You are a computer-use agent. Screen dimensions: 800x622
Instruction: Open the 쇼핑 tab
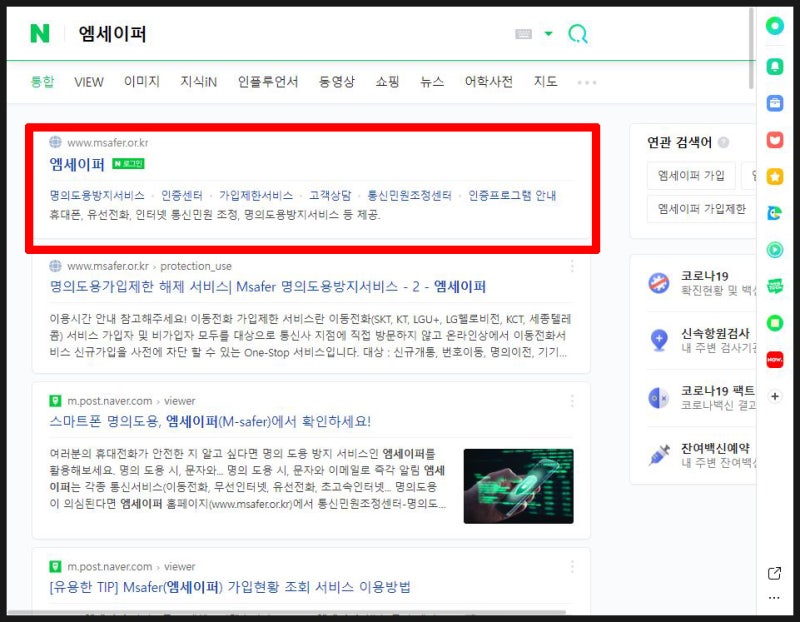387,82
